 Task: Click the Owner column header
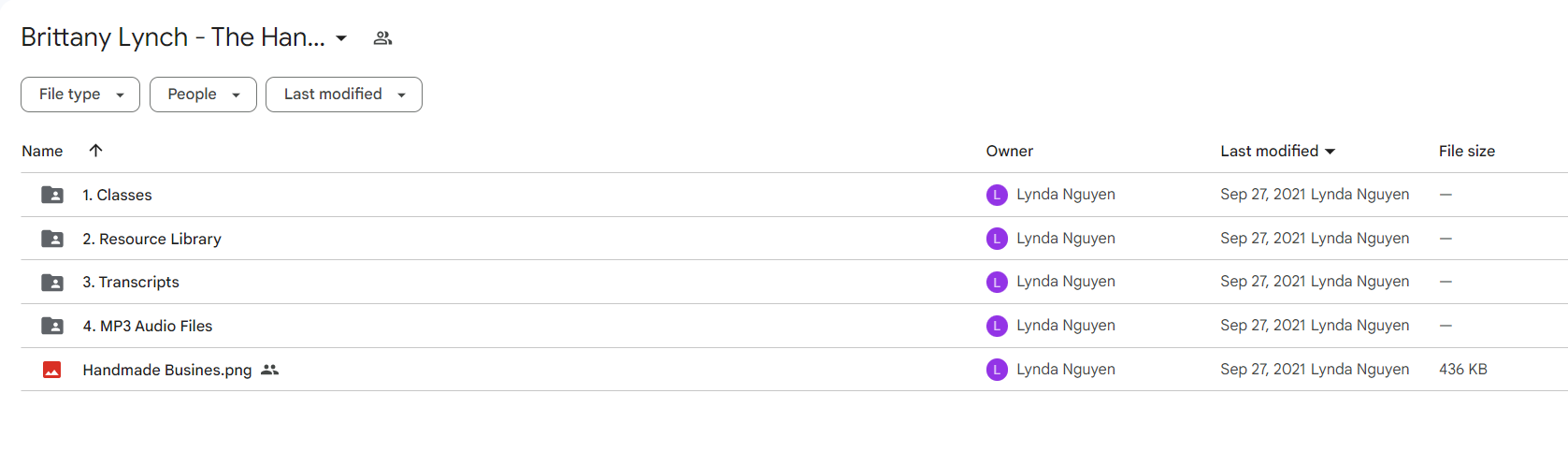click(1010, 151)
